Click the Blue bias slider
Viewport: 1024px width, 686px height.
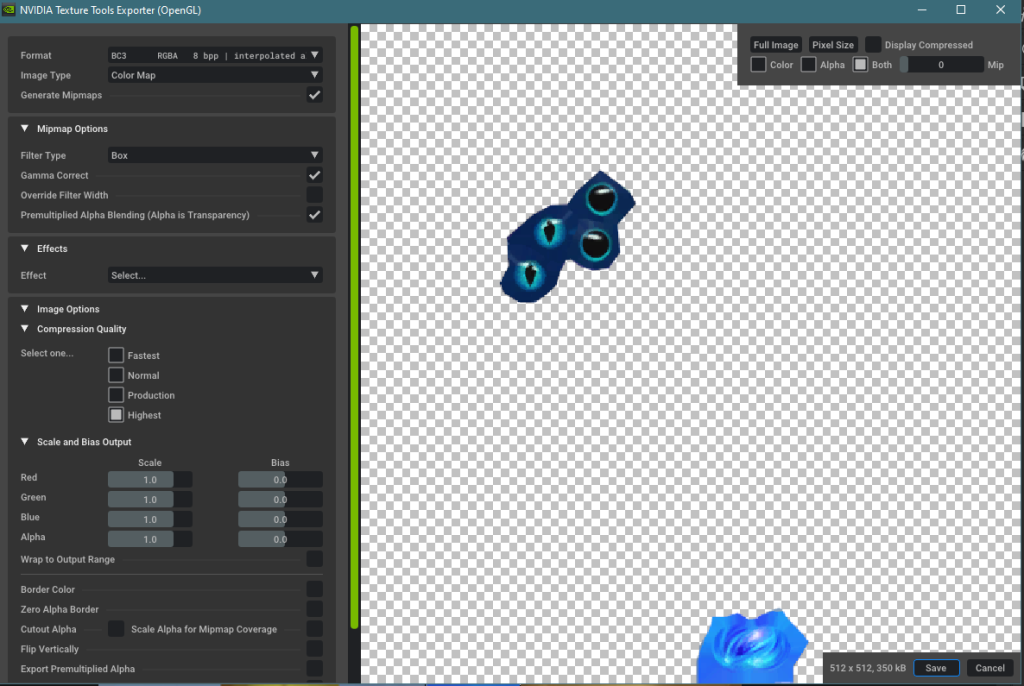coord(280,519)
